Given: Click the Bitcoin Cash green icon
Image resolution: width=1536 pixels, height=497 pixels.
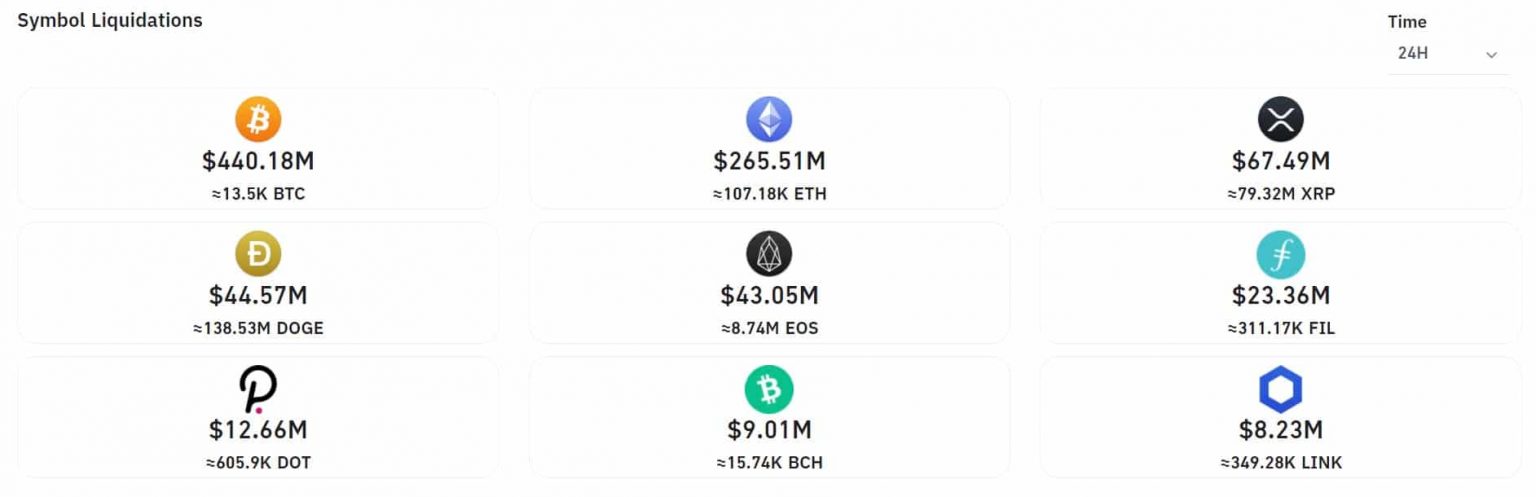Looking at the screenshot, I should coord(769,389).
